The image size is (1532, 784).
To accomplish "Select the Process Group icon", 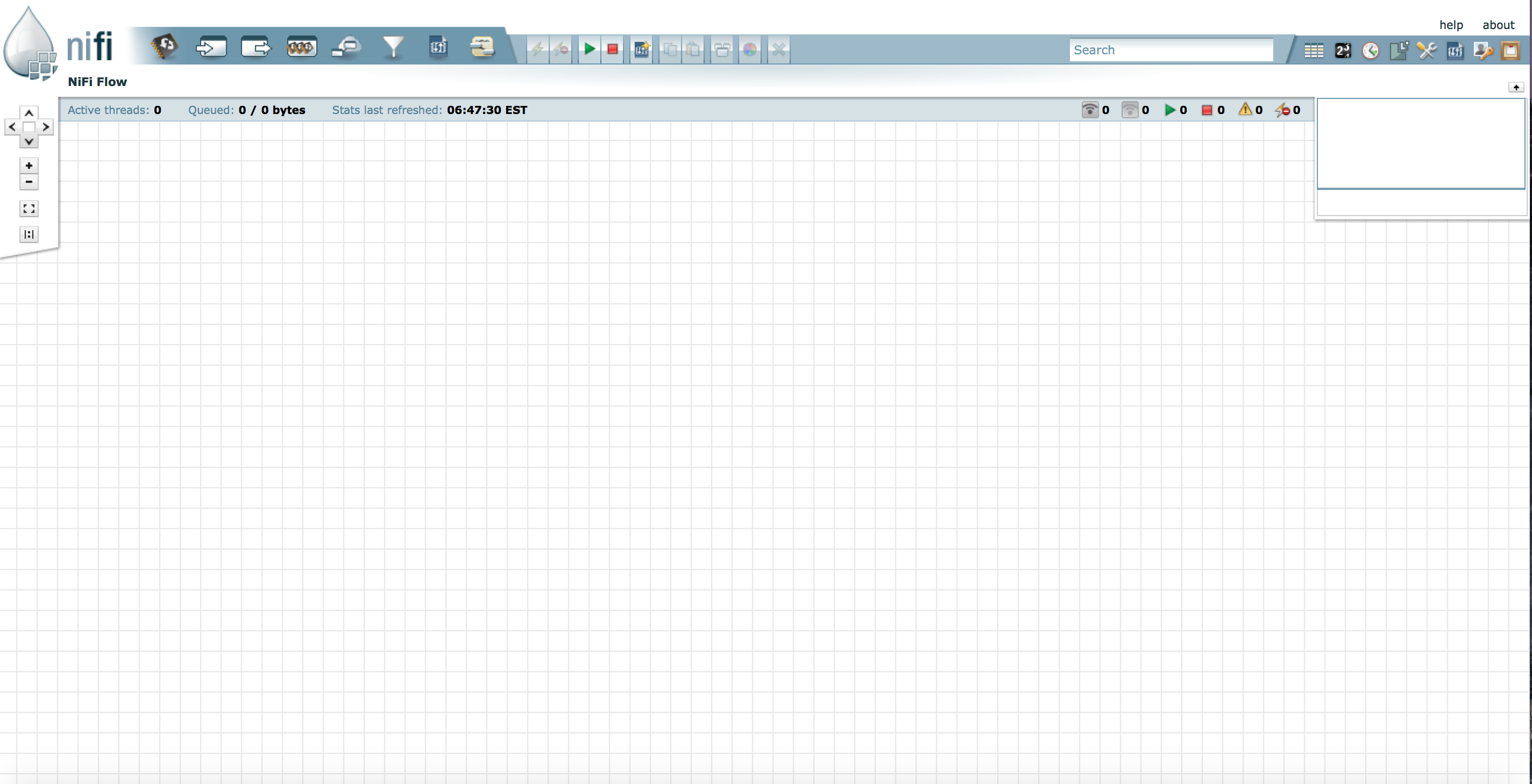I will (x=302, y=47).
